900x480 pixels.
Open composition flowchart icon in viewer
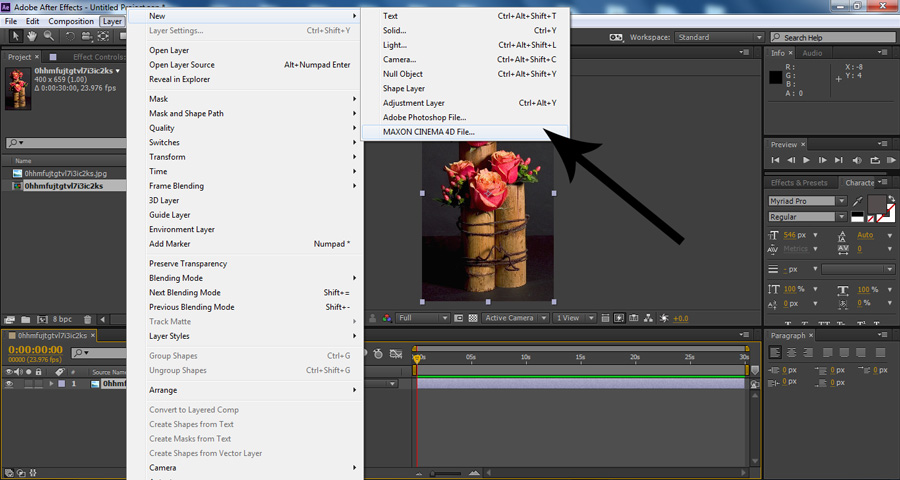click(x=649, y=318)
